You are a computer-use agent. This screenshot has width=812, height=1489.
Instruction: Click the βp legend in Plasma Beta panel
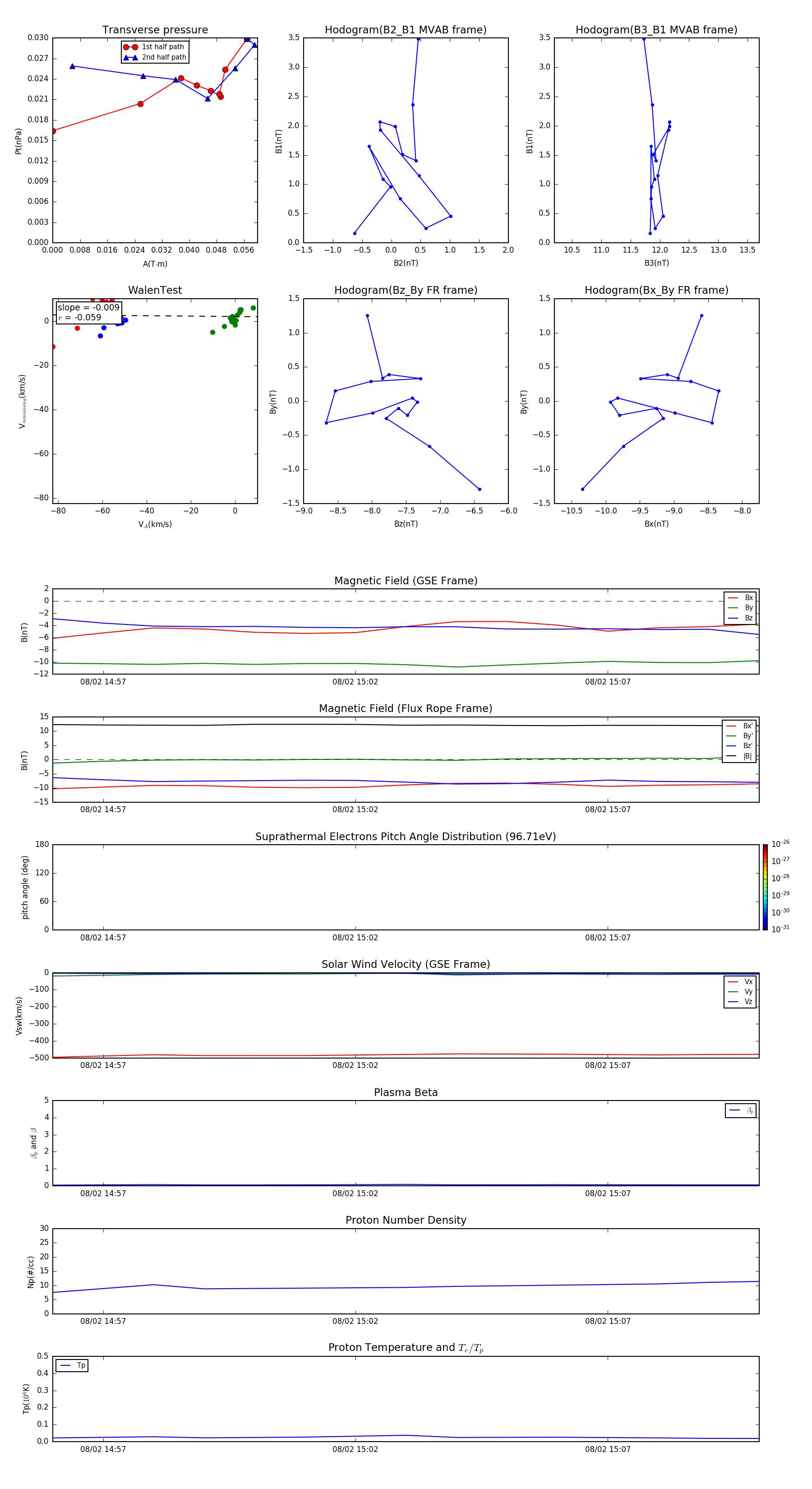point(741,1110)
